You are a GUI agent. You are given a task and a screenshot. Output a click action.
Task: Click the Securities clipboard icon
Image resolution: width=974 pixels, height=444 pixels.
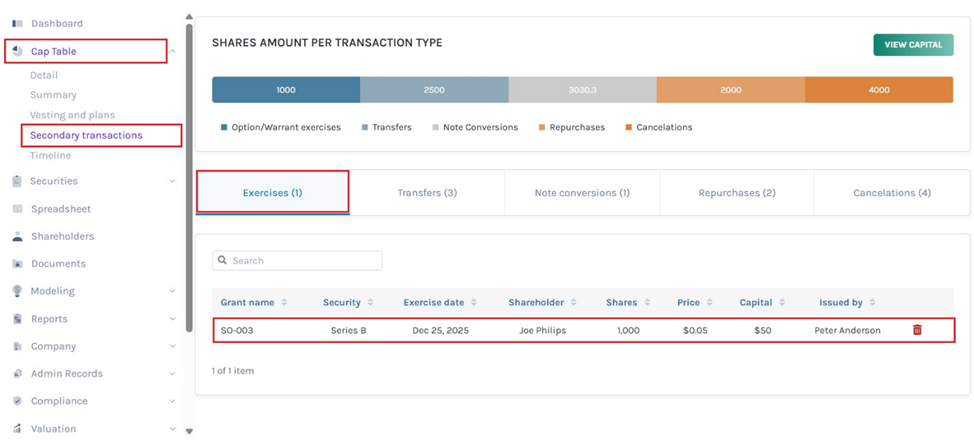[17, 181]
